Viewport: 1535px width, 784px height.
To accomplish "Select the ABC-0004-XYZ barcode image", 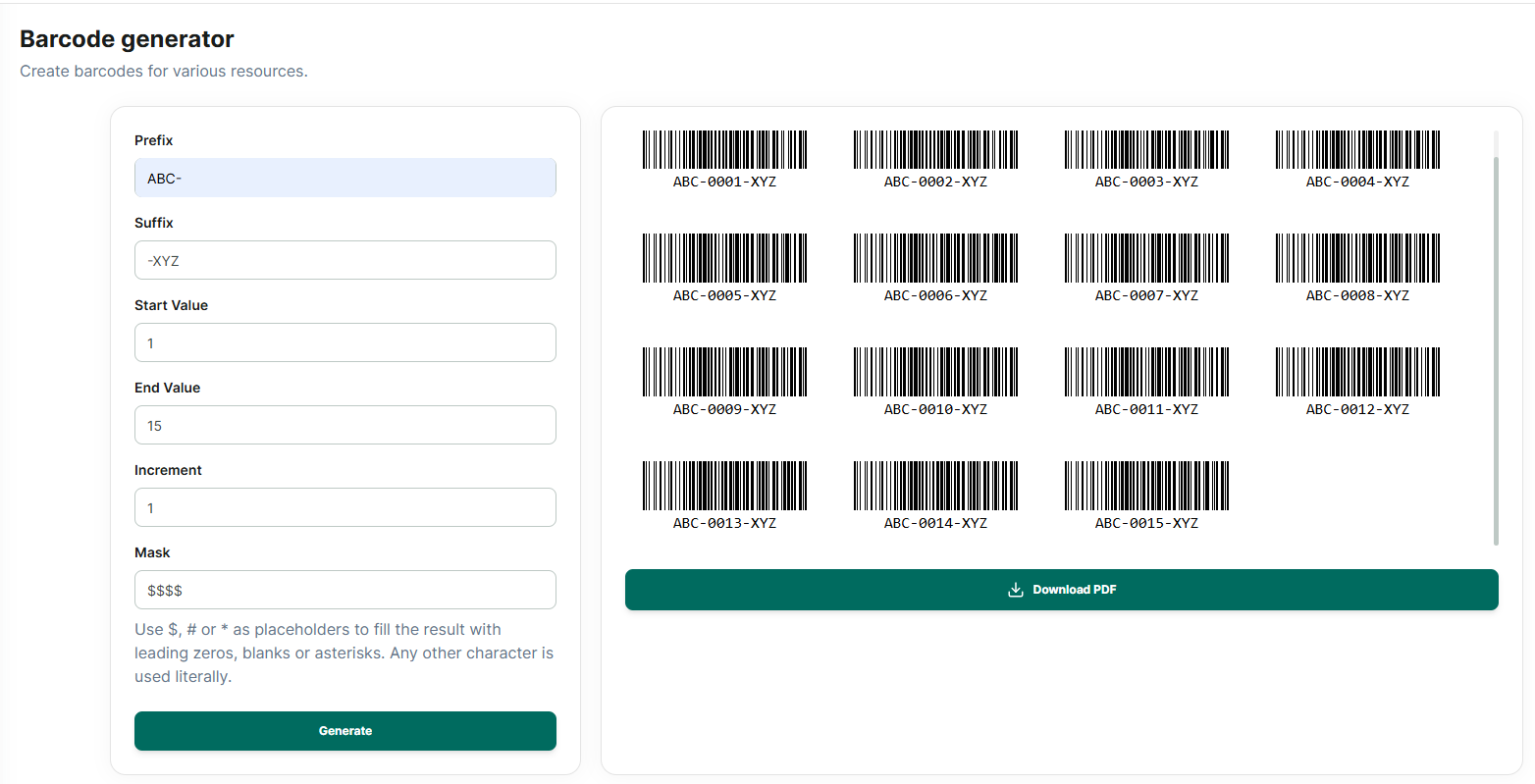I will click(x=1357, y=149).
